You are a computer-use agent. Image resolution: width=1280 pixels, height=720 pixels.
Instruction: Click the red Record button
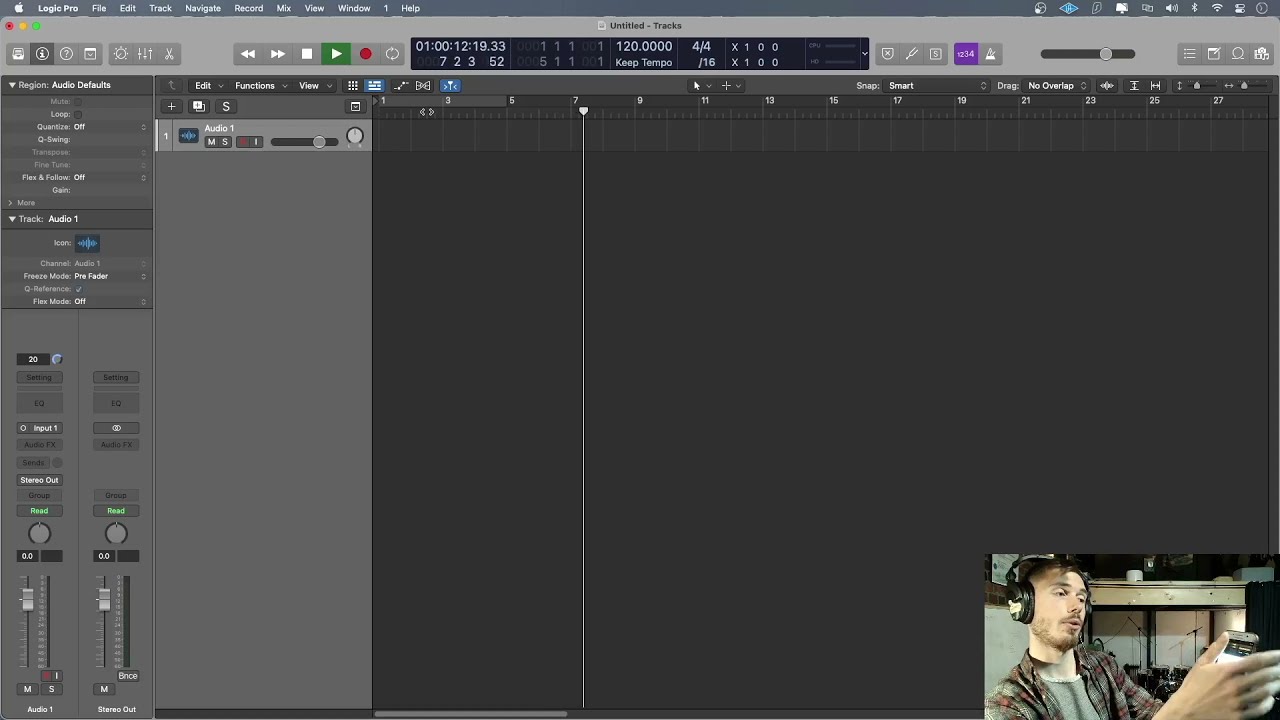(x=365, y=54)
